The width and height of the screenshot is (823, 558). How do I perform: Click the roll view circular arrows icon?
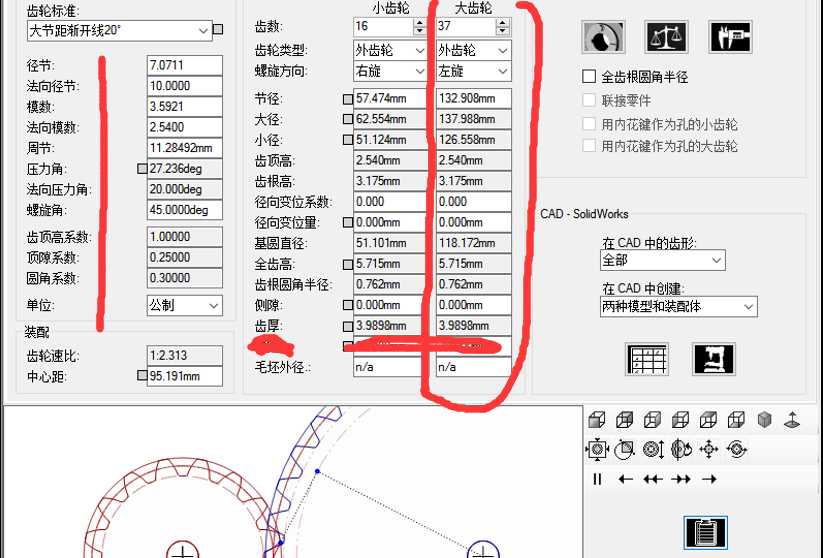click(x=737, y=449)
